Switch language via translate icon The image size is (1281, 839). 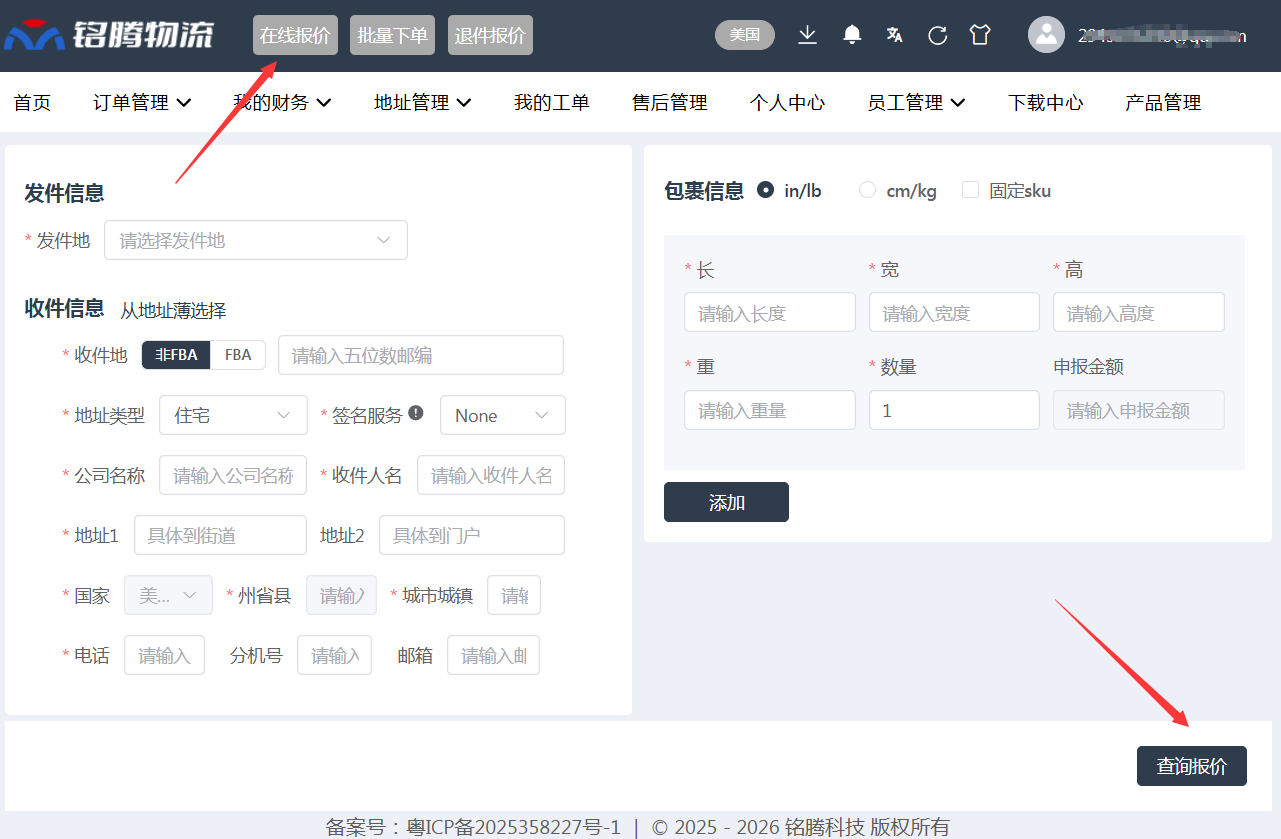[895, 35]
